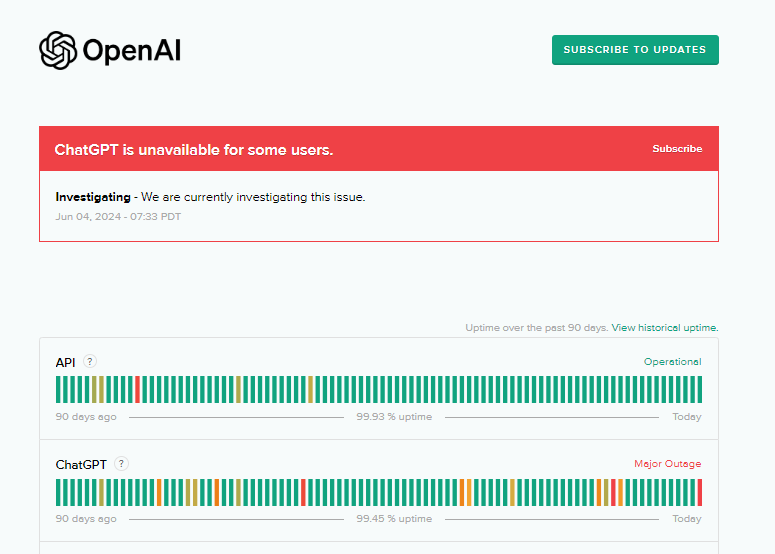The width and height of the screenshot is (775, 554).
Task: Open the View historical uptime link
Action: click(x=665, y=328)
